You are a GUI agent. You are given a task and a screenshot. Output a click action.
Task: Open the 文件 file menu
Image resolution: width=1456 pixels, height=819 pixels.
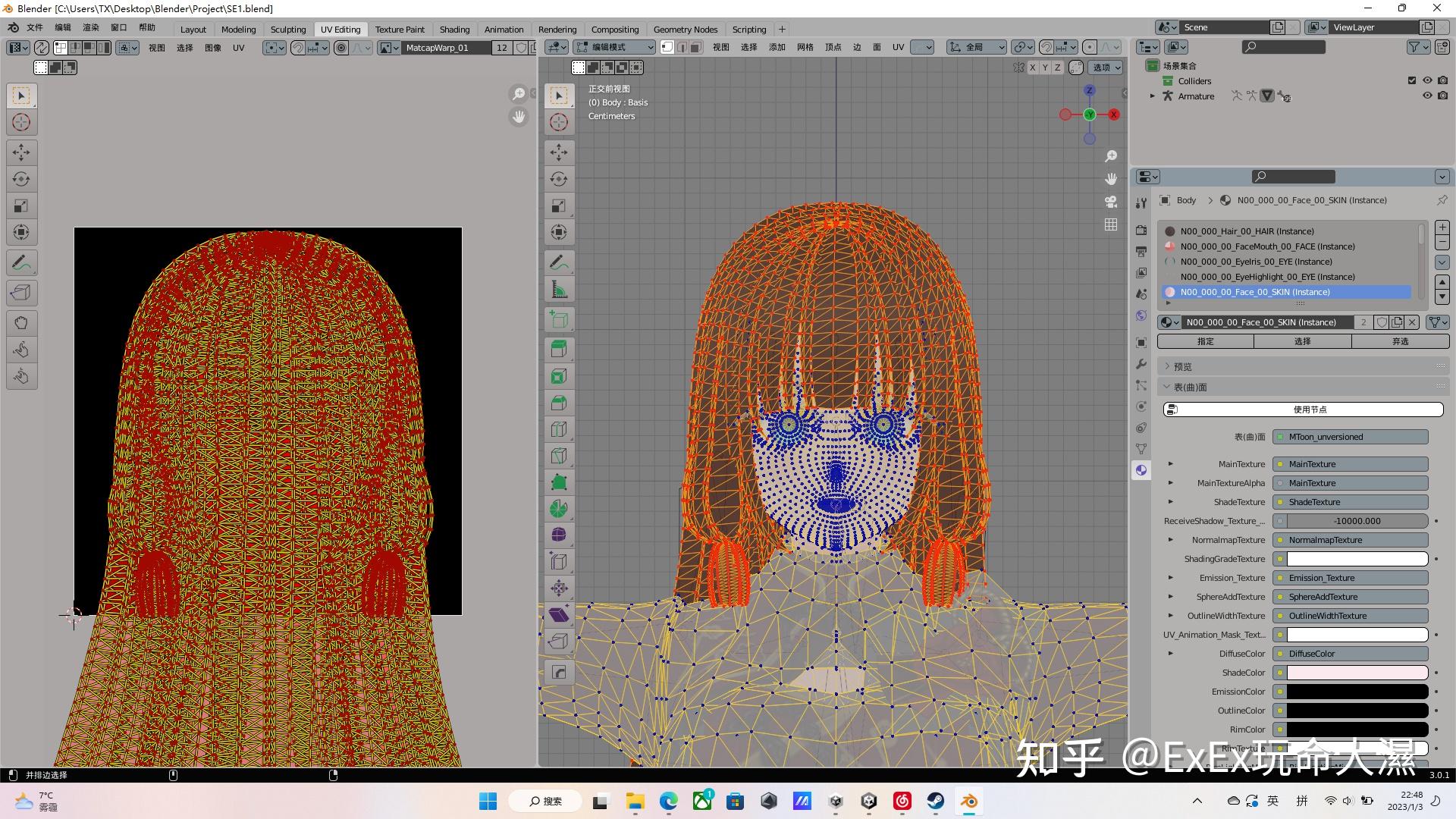click(35, 27)
